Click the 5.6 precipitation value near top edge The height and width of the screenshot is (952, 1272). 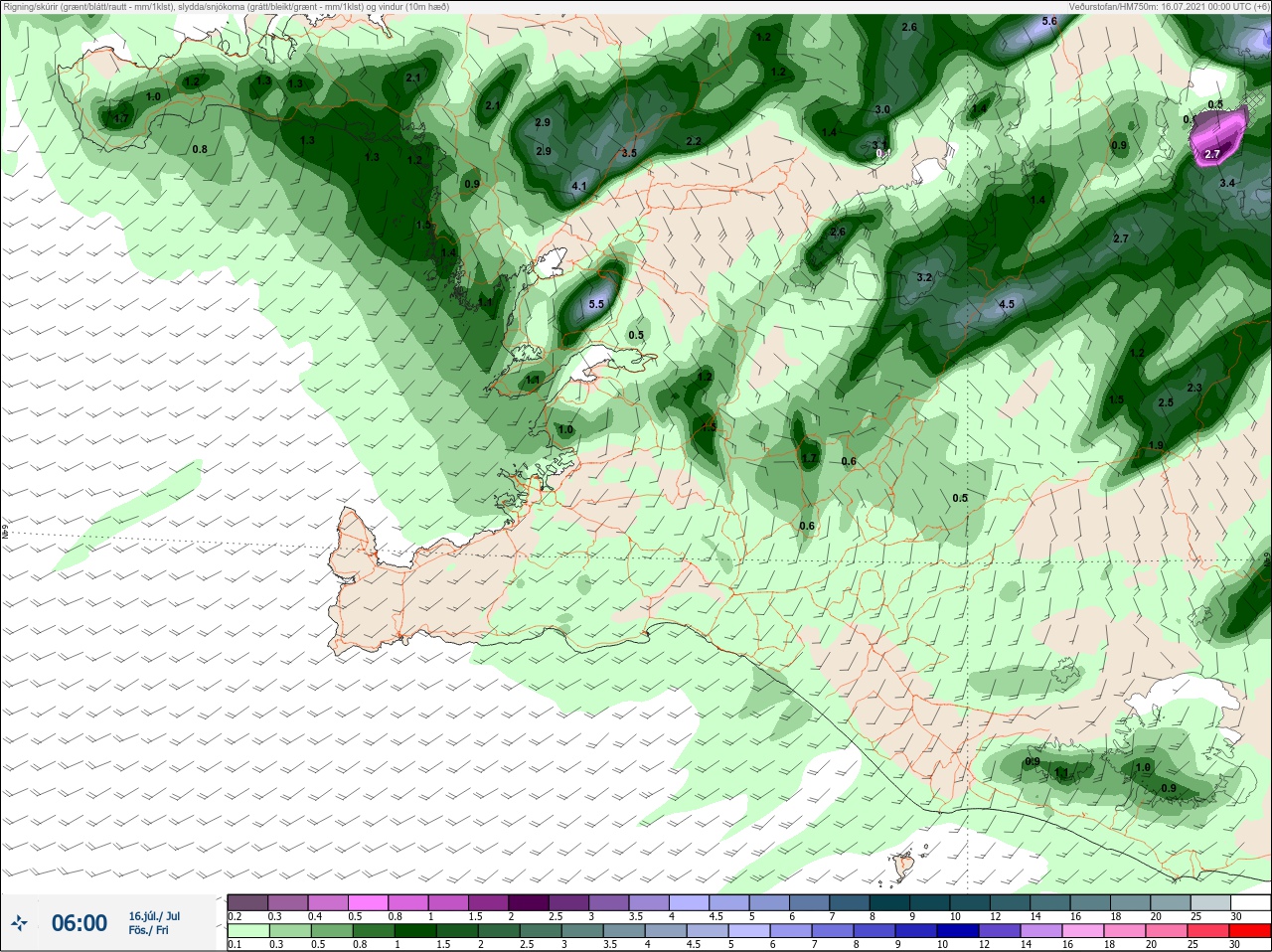coord(1049,21)
